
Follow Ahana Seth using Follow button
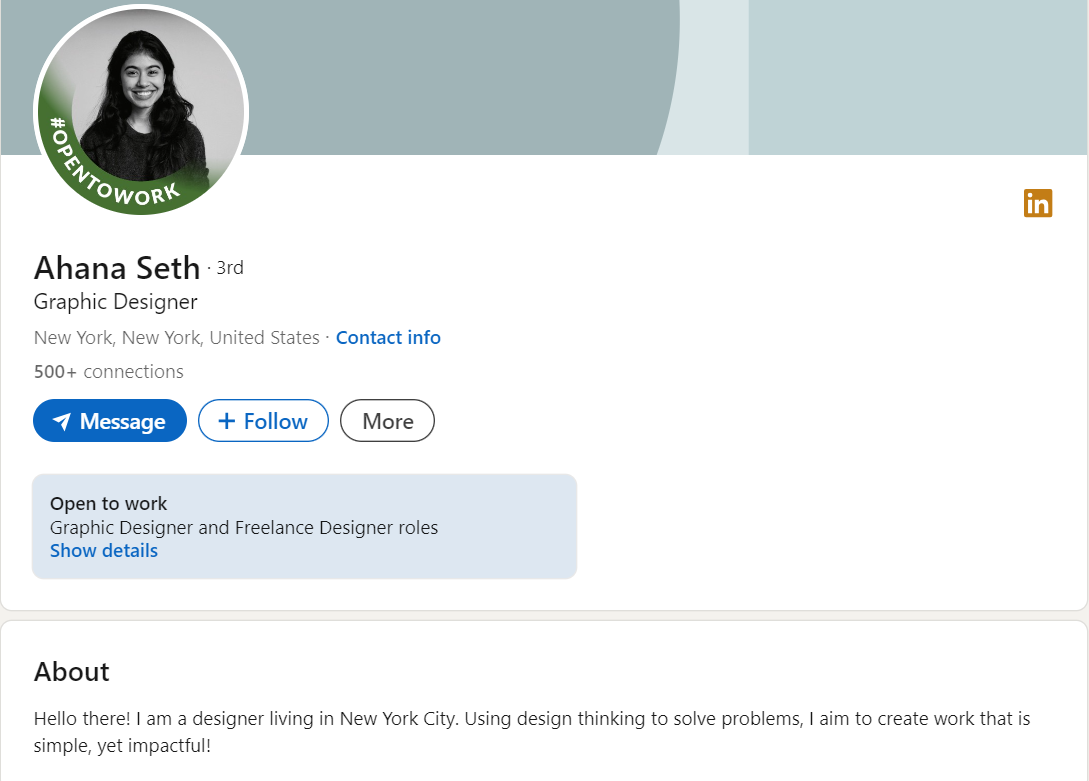coord(263,421)
